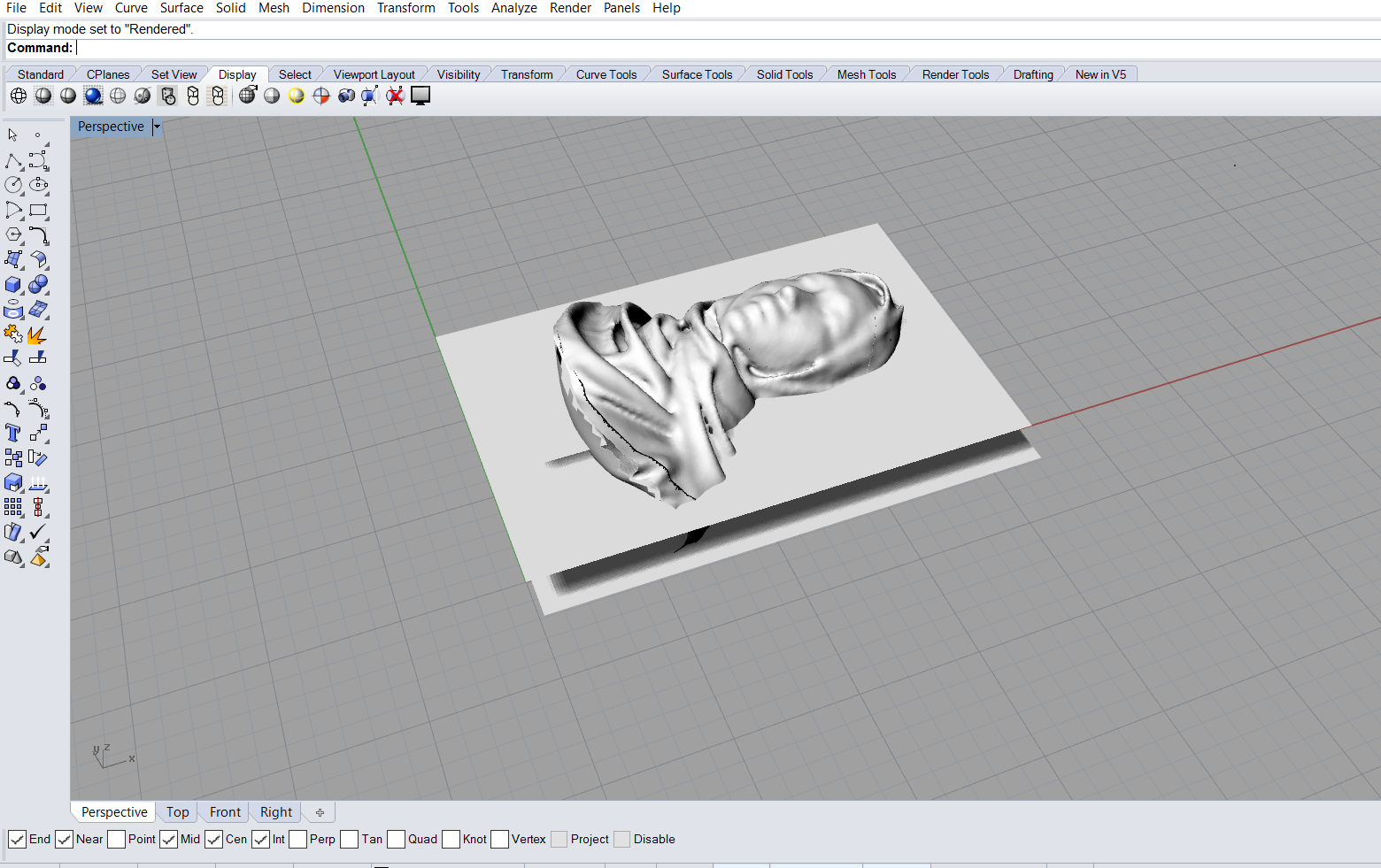
Task: Select the Circle tool
Action: click(13, 185)
